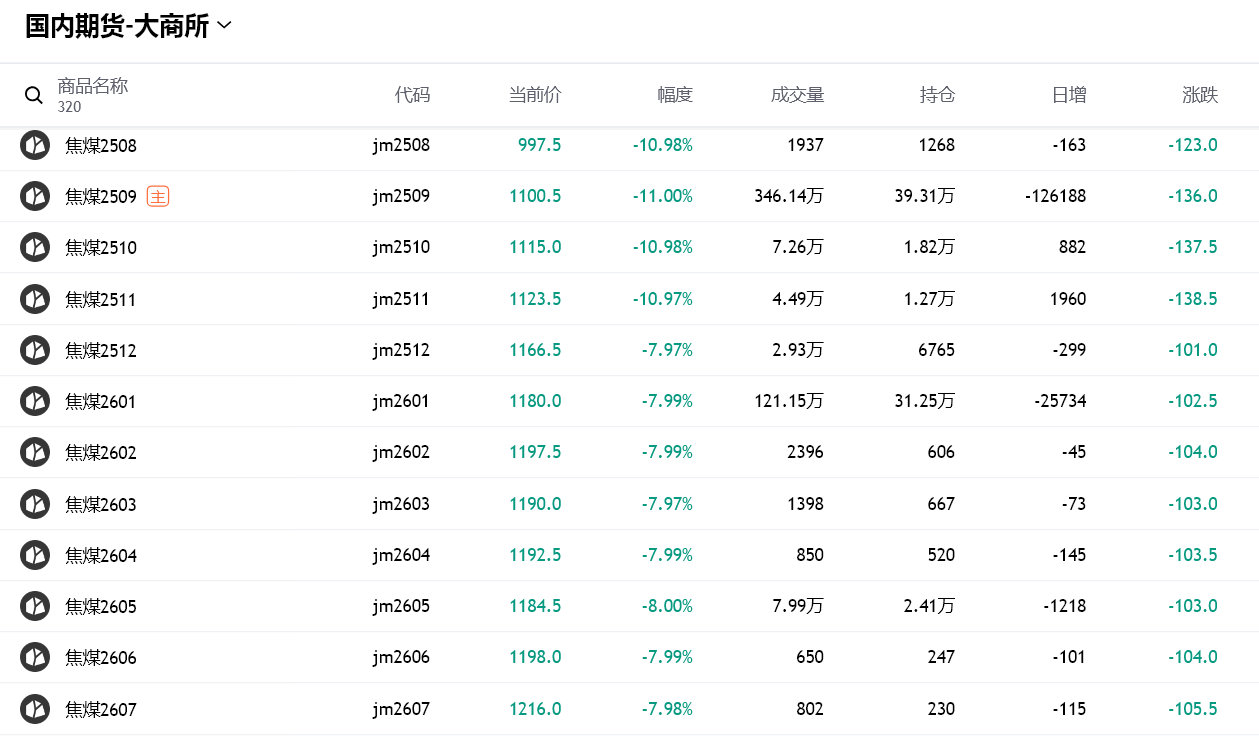
Task: Click the commodity icon for 焦煤2606
Action: (35, 657)
